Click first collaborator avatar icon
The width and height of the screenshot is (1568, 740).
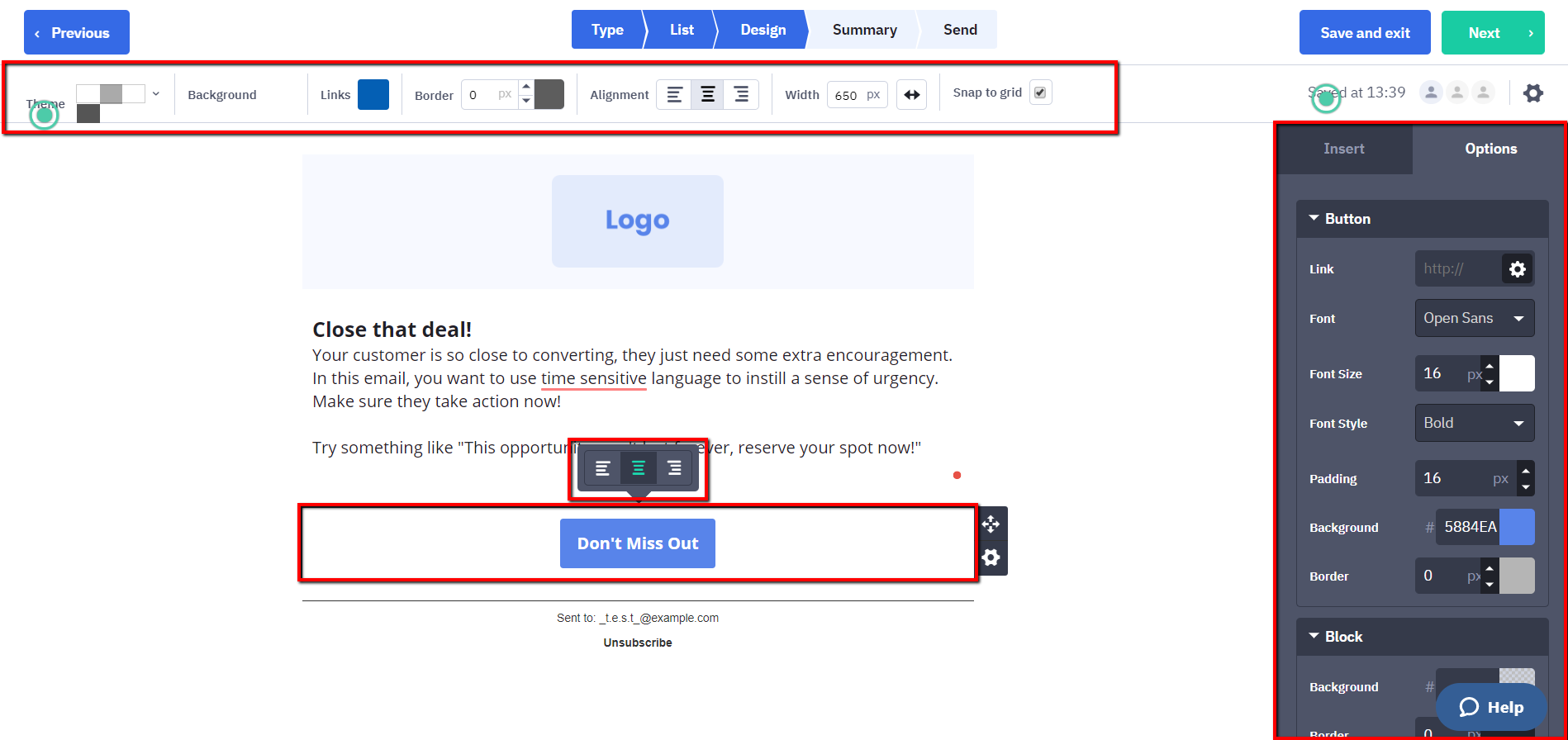(x=1431, y=92)
